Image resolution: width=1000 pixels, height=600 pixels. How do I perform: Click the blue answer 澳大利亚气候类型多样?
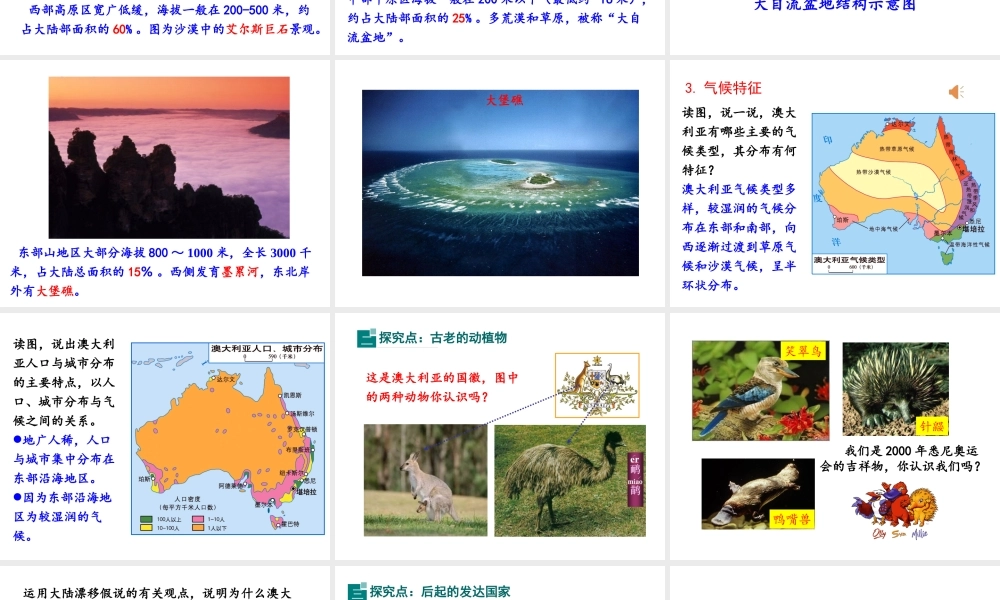click(739, 237)
